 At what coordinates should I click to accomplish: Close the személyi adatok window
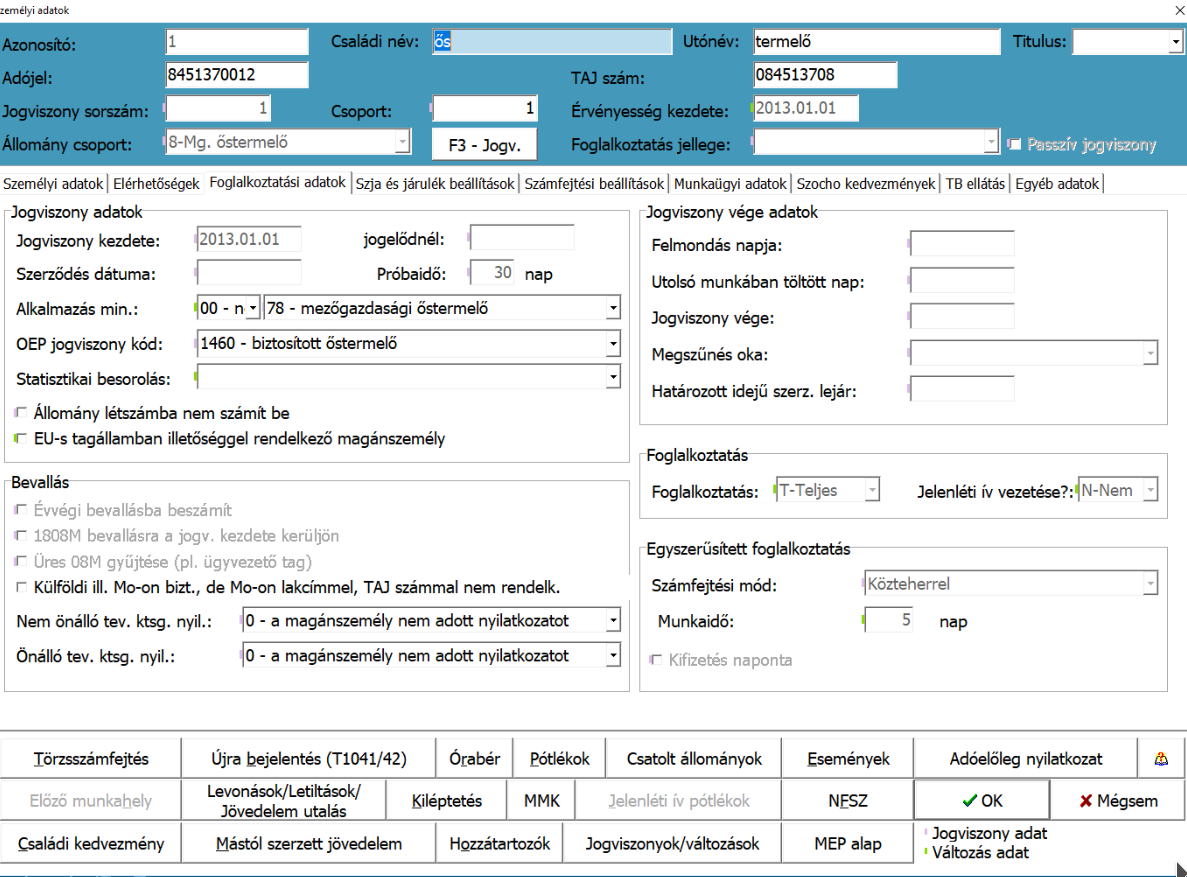coord(1179,11)
